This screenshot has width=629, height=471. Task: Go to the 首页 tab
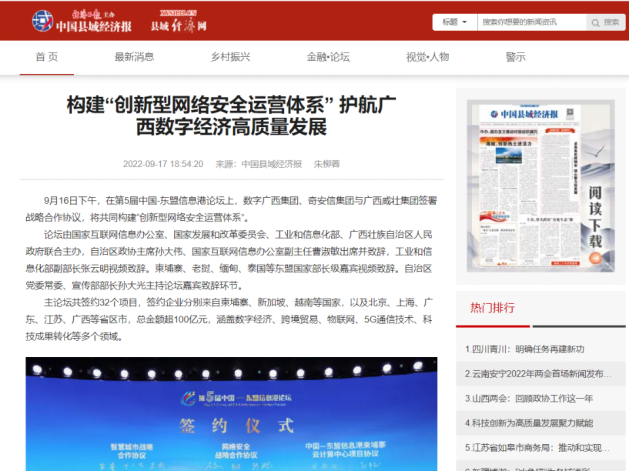click(x=46, y=57)
